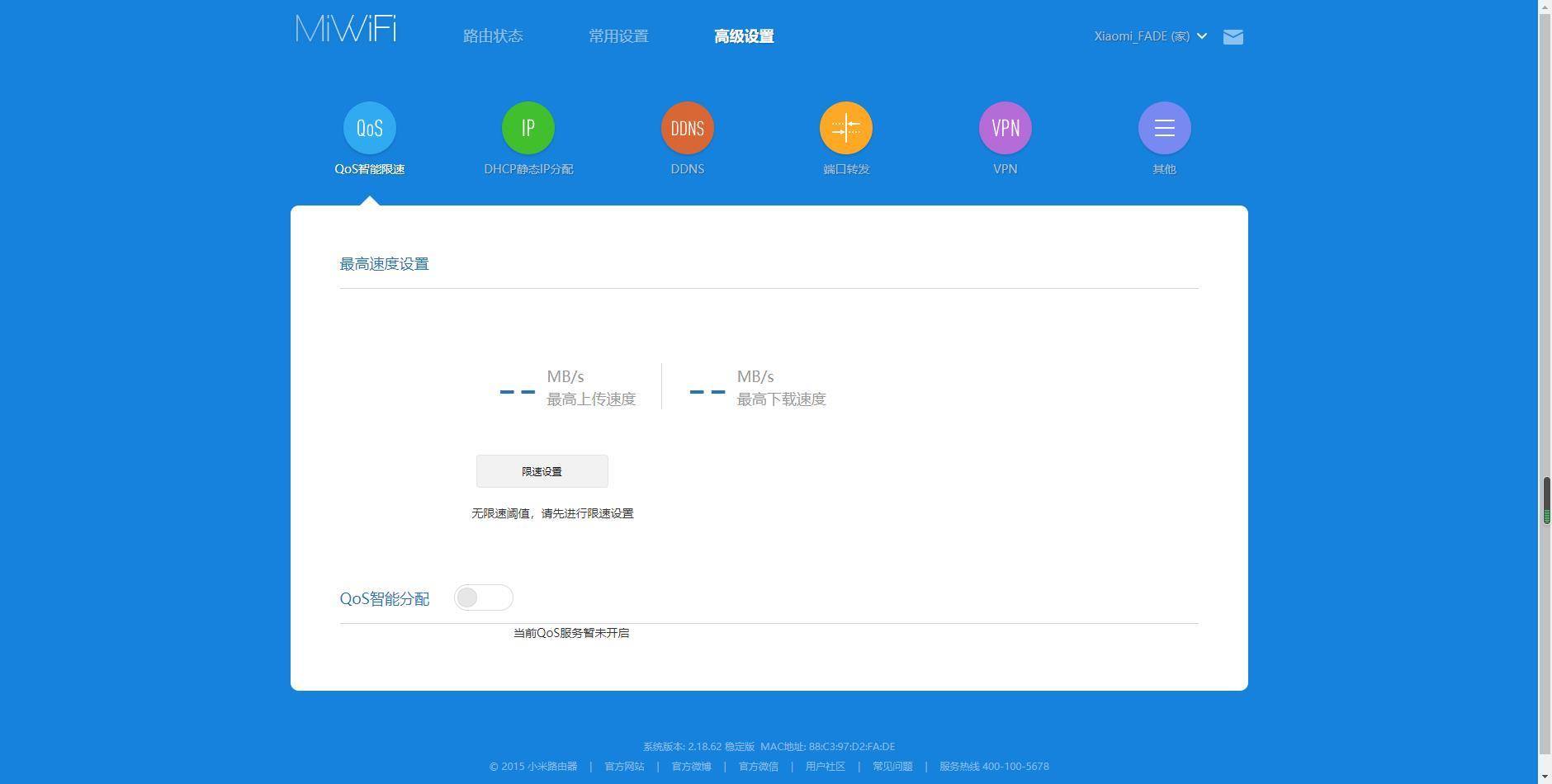Open the 常见问题 FAQ link
The width and height of the screenshot is (1552, 784).
[x=892, y=766]
